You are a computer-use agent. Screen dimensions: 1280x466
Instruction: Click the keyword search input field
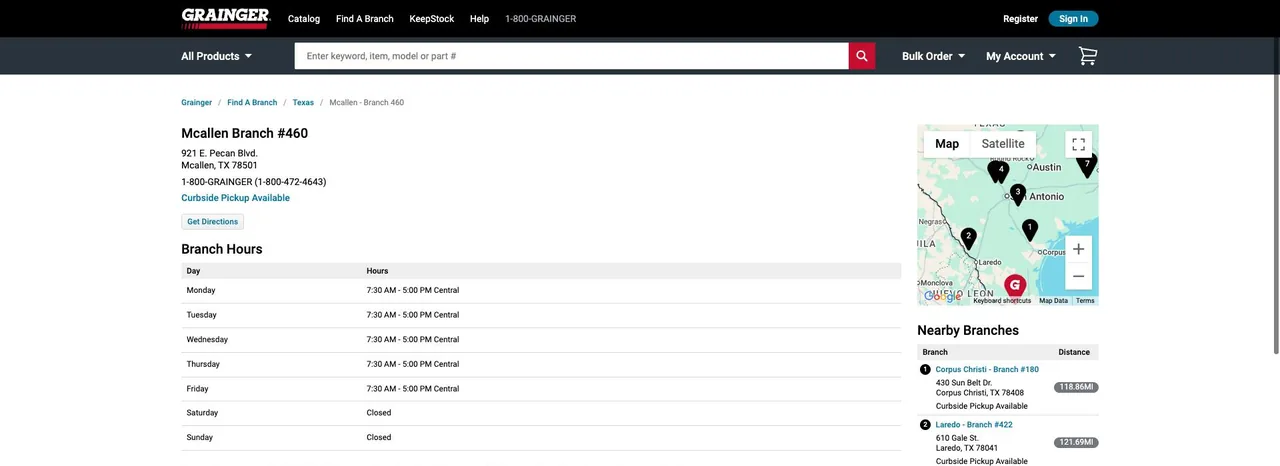tap(572, 56)
